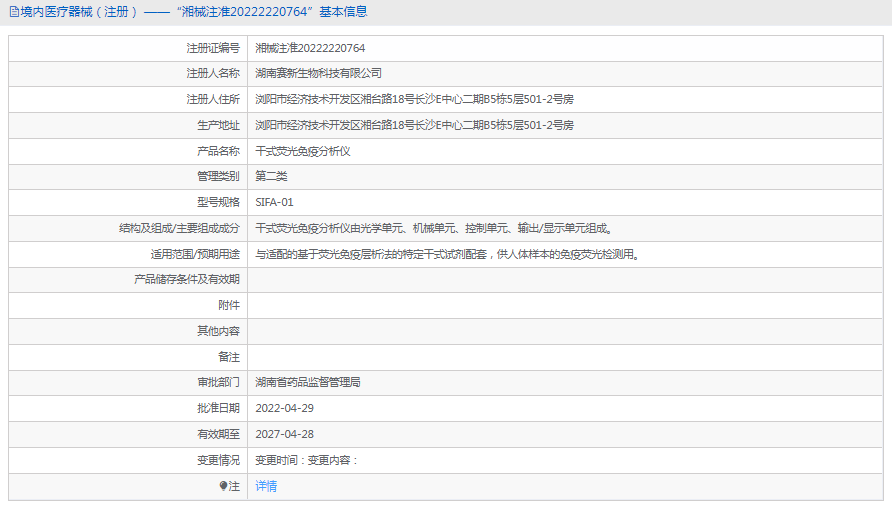Click approval department 湖南省药品监督管理局
The image size is (892, 506).
coord(308,382)
